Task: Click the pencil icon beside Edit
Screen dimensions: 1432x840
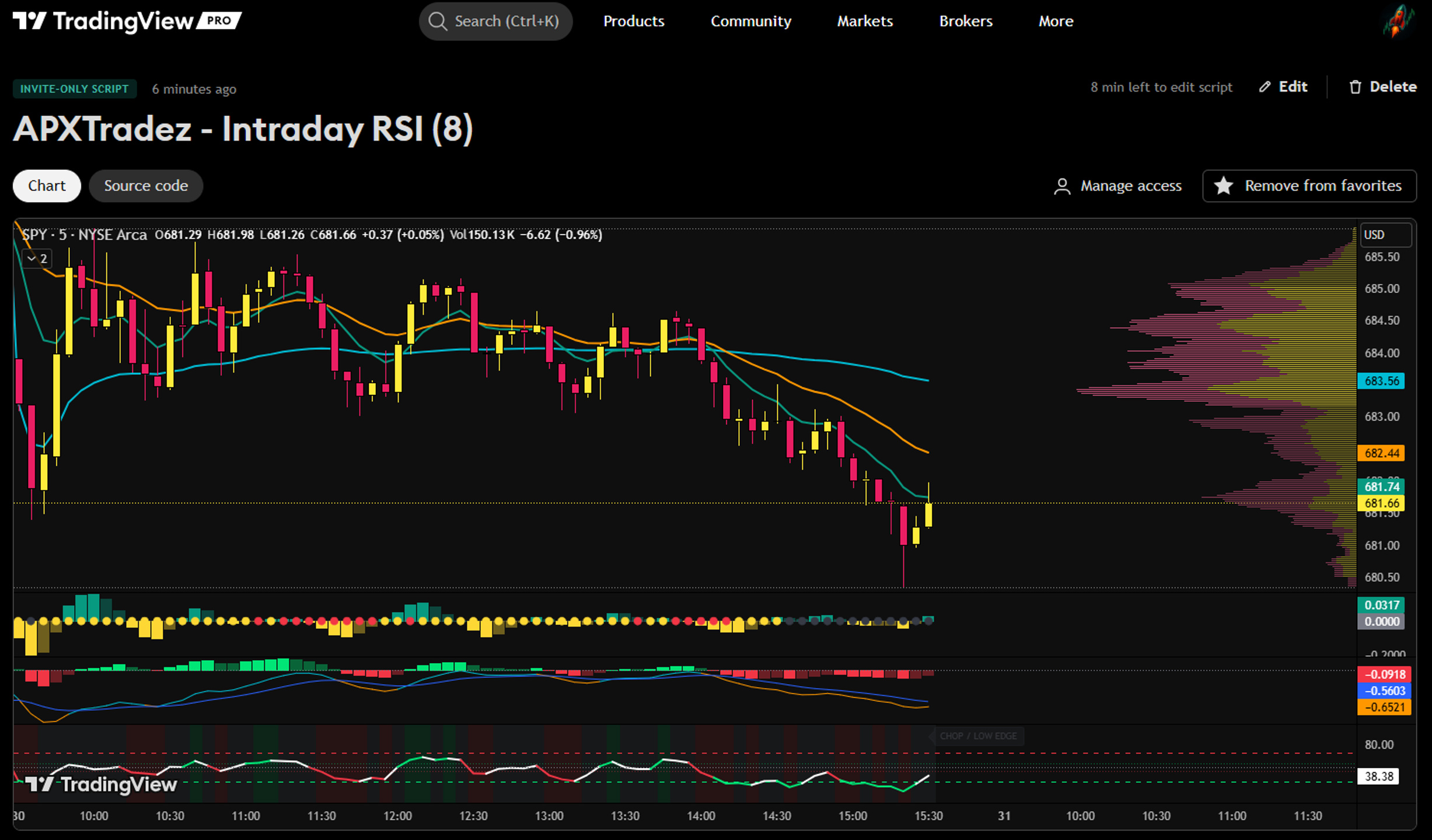Action: (1265, 87)
